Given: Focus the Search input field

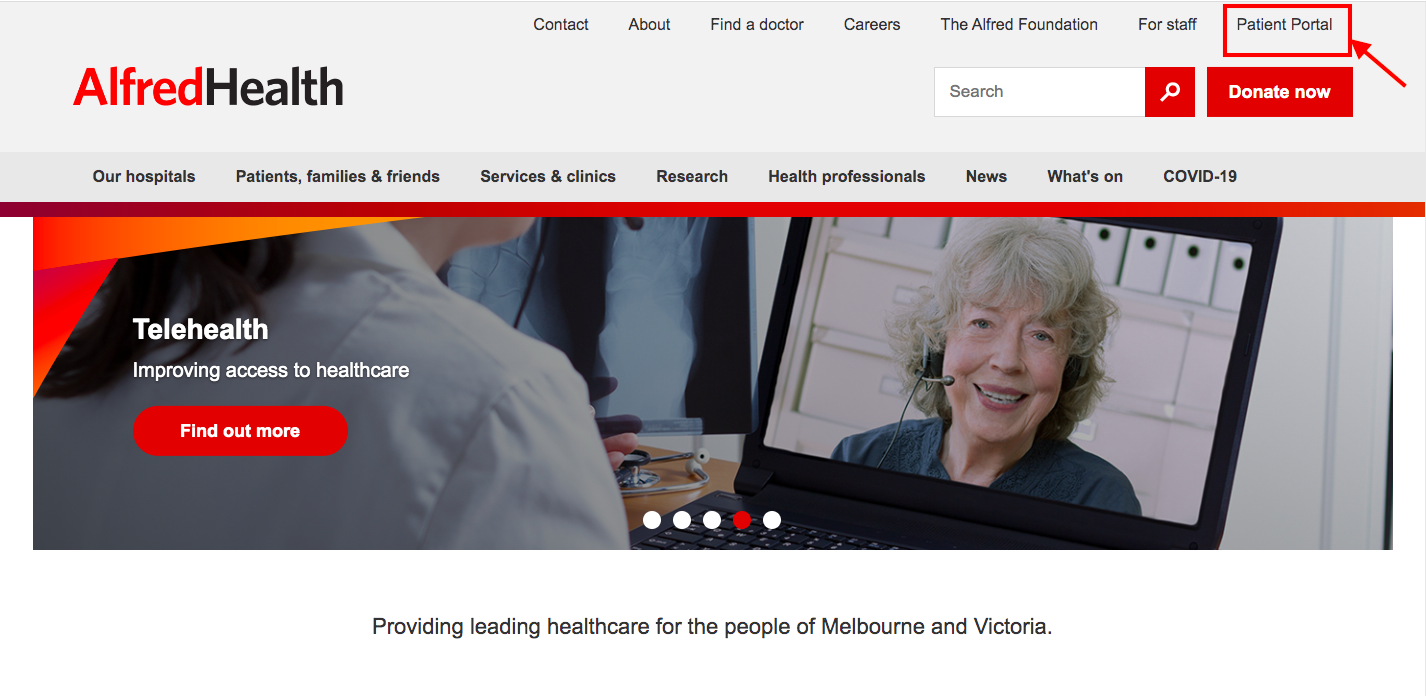Looking at the screenshot, I should tap(1040, 92).
